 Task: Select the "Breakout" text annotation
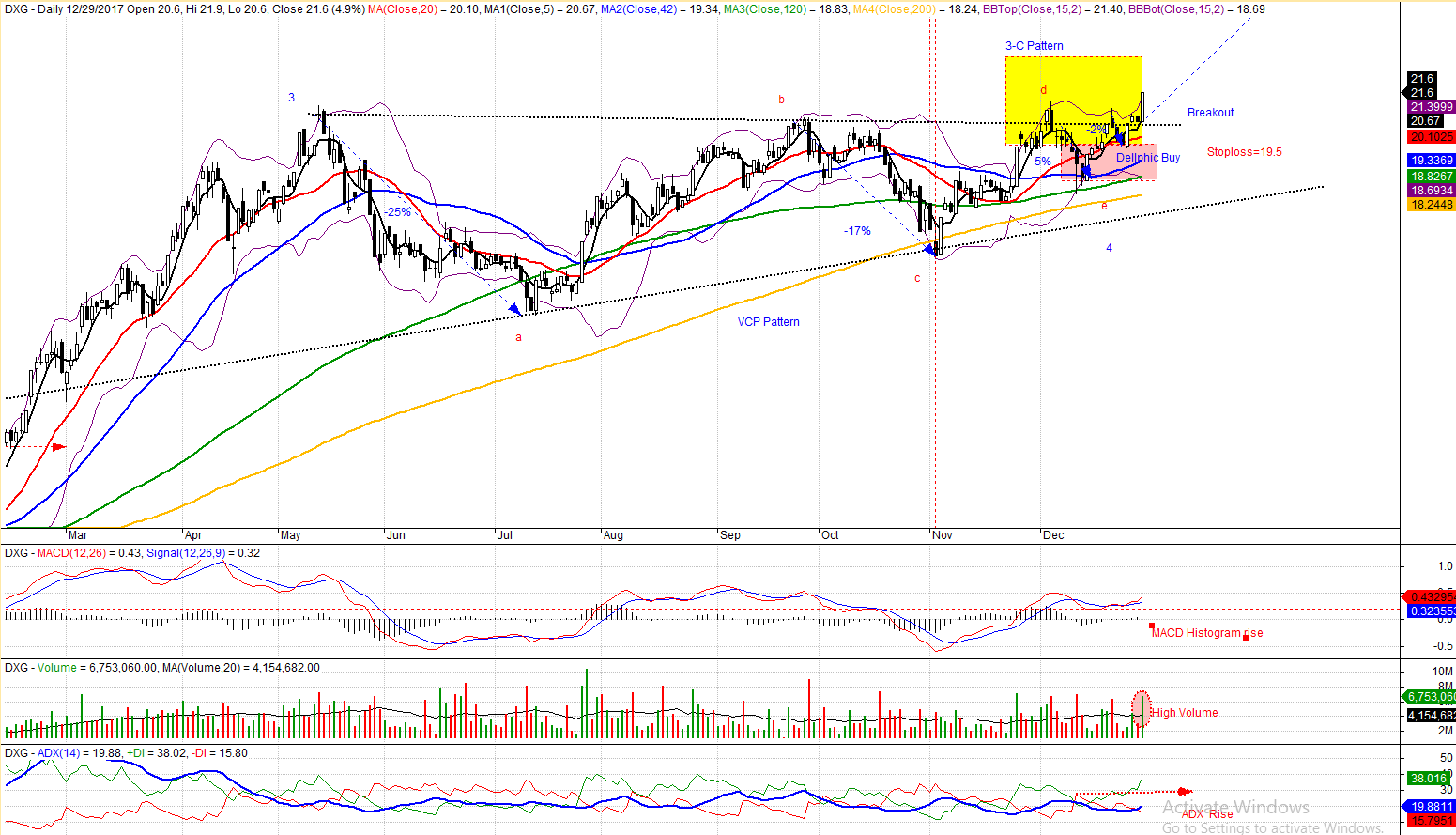click(1210, 113)
